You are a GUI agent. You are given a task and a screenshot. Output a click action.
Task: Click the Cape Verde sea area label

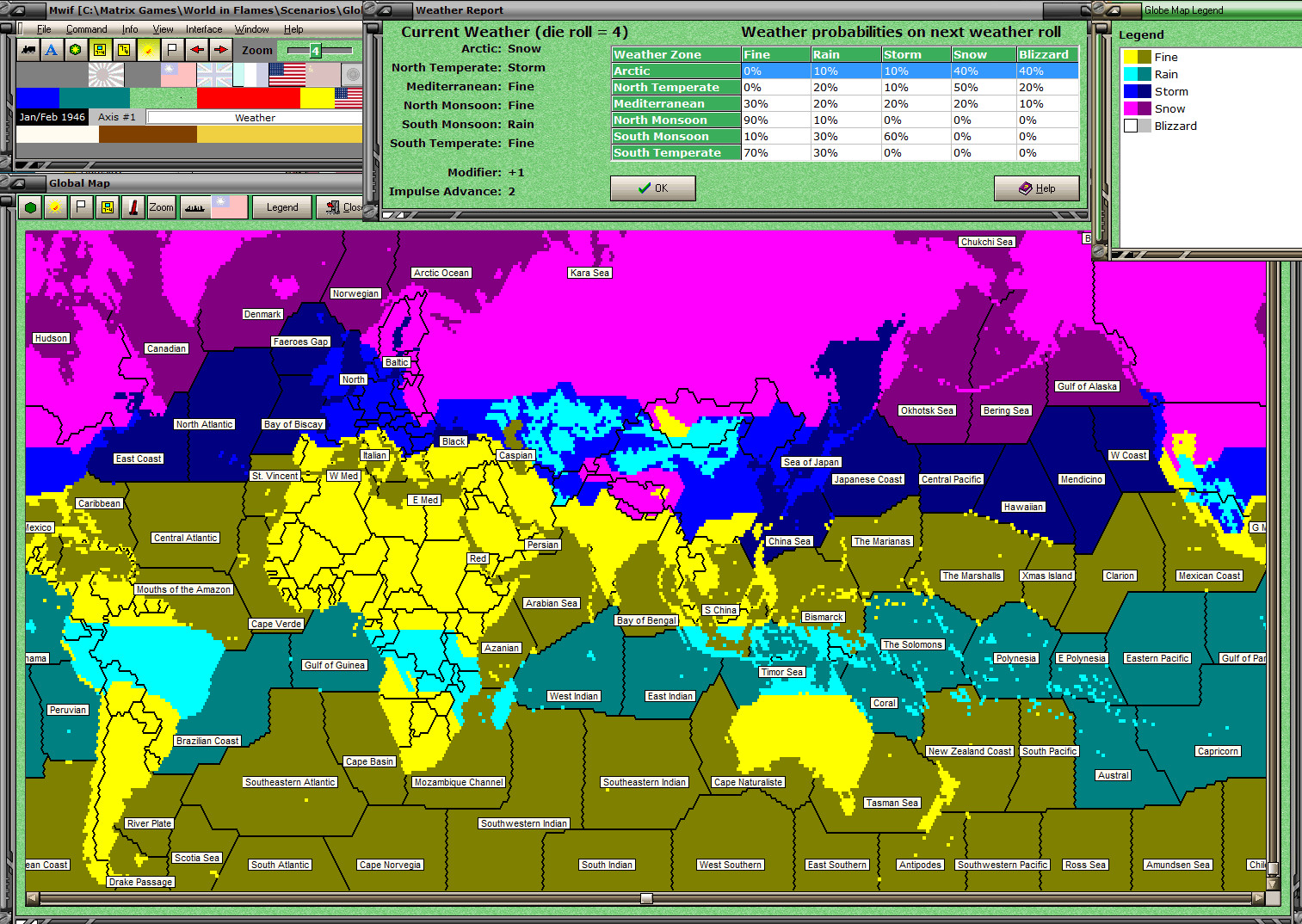[x=276, y=624]
